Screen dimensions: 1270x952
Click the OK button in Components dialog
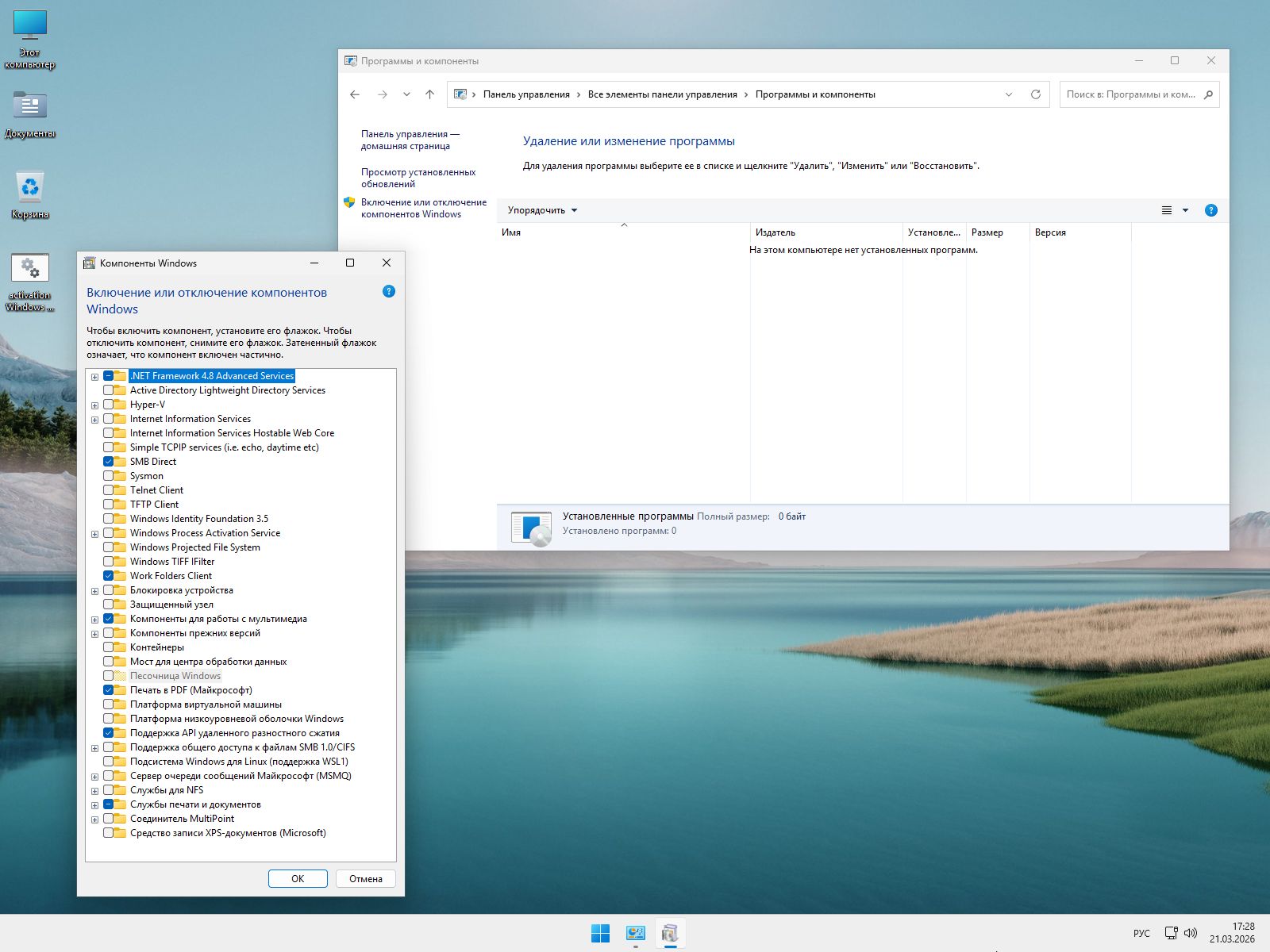[x=298, y=878]
